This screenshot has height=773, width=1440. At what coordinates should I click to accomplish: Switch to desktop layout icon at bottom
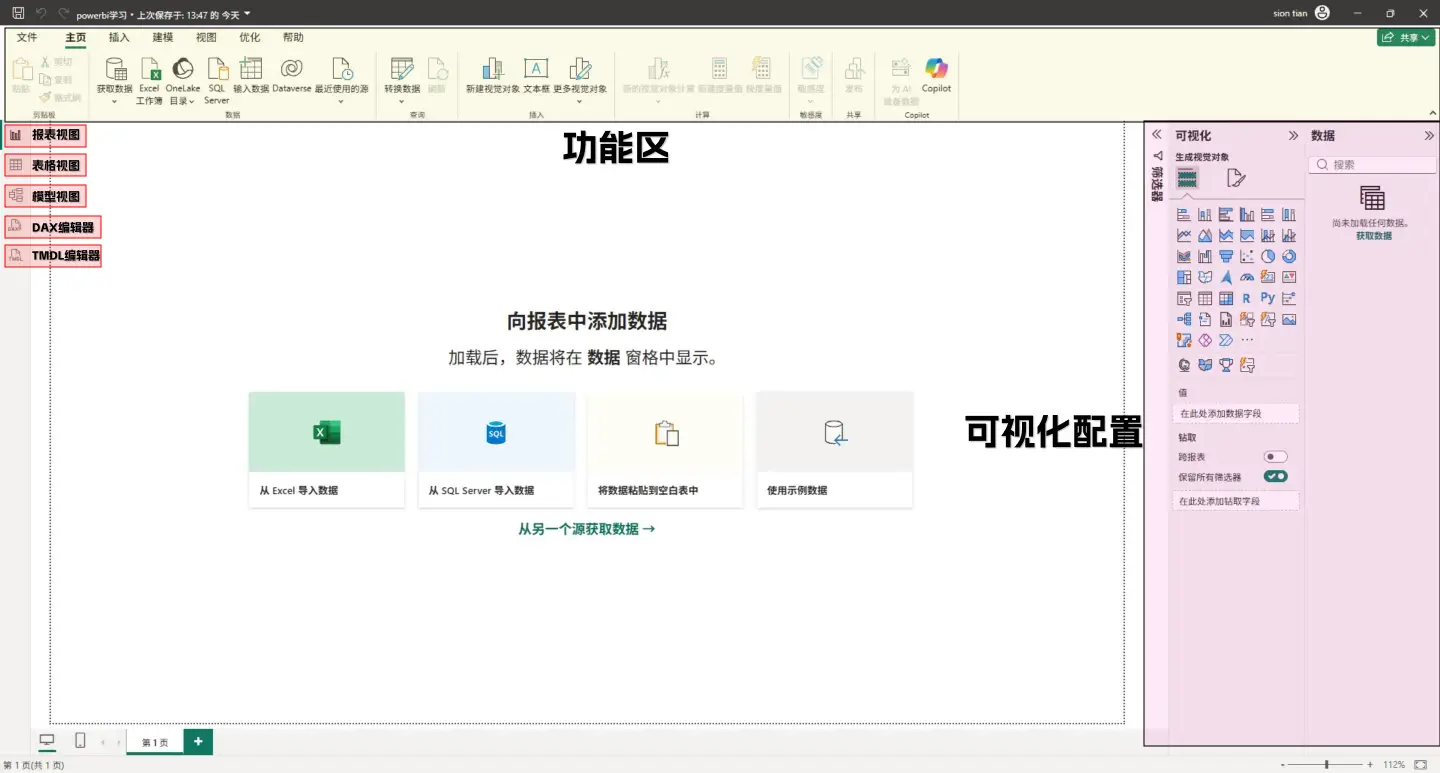47,741
